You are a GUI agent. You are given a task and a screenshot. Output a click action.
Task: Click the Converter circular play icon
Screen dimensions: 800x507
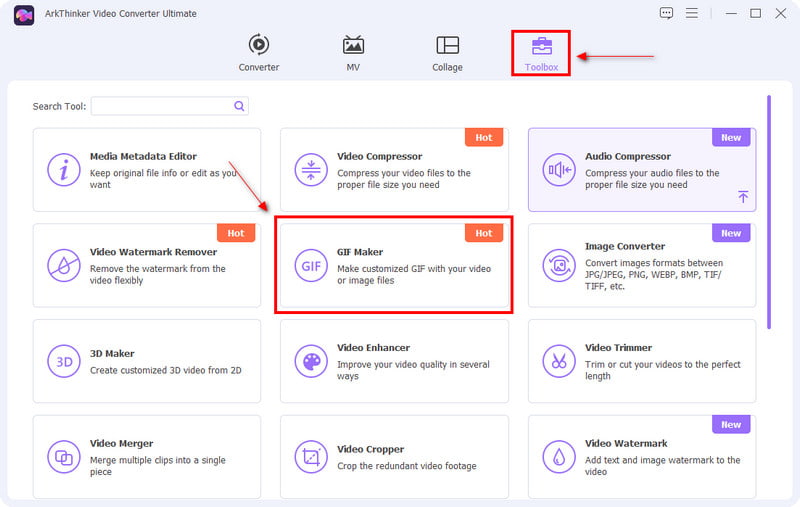(x=259, y=44)
